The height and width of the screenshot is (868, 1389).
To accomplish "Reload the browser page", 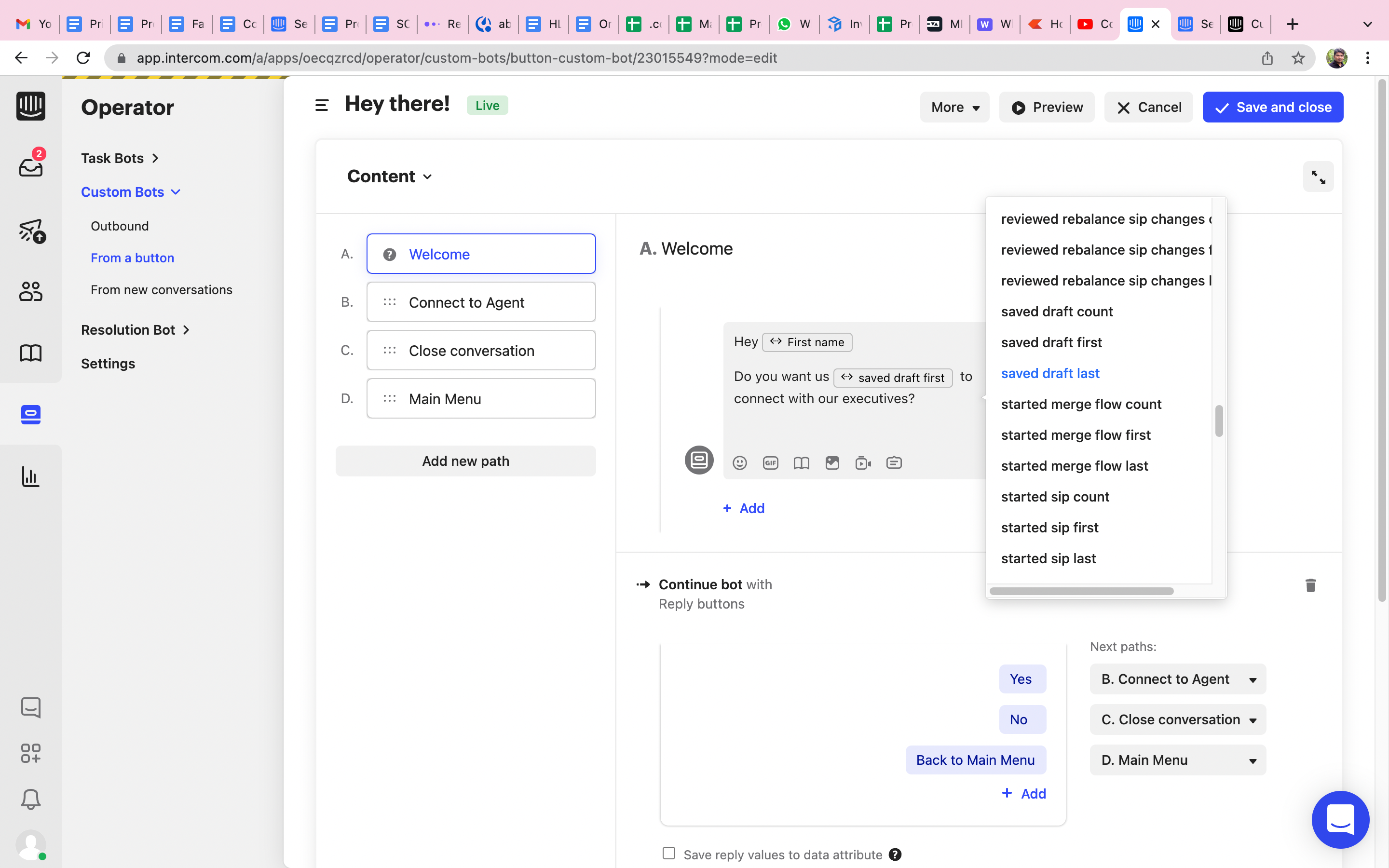I will (83, 58).
